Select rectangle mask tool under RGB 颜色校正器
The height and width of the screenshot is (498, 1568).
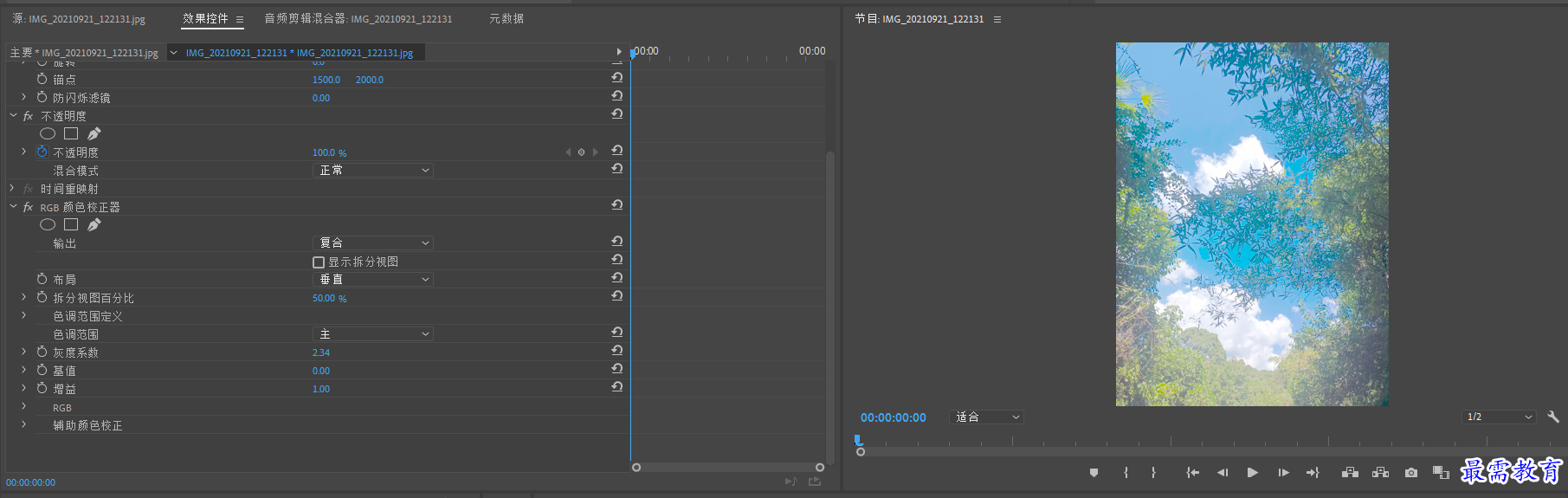[x=71, y=224]
